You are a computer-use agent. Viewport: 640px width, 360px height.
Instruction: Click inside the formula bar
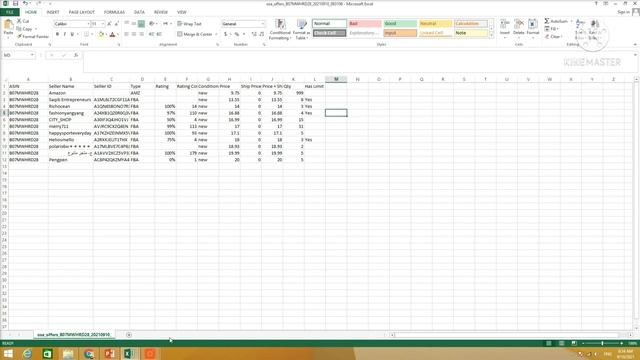coord(359,62)
